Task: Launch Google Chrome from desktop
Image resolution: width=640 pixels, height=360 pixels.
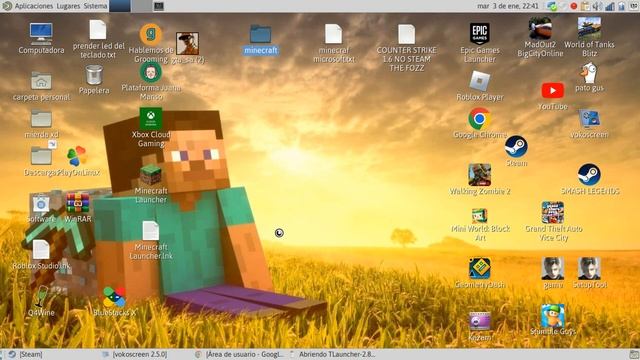Action: point(480,119)
